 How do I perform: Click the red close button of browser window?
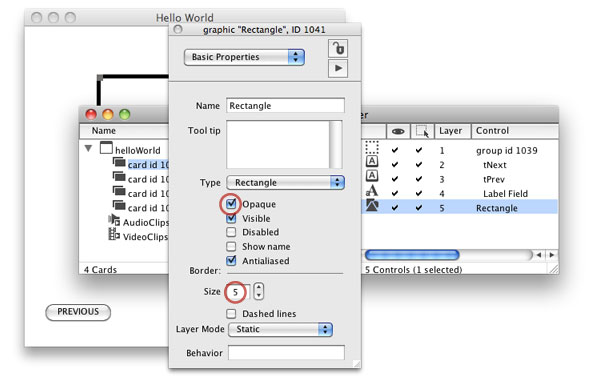click(x=91, y=114)
